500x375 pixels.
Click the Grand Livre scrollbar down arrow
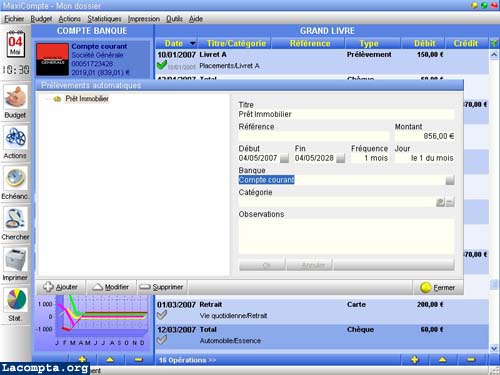click(494, 348)
